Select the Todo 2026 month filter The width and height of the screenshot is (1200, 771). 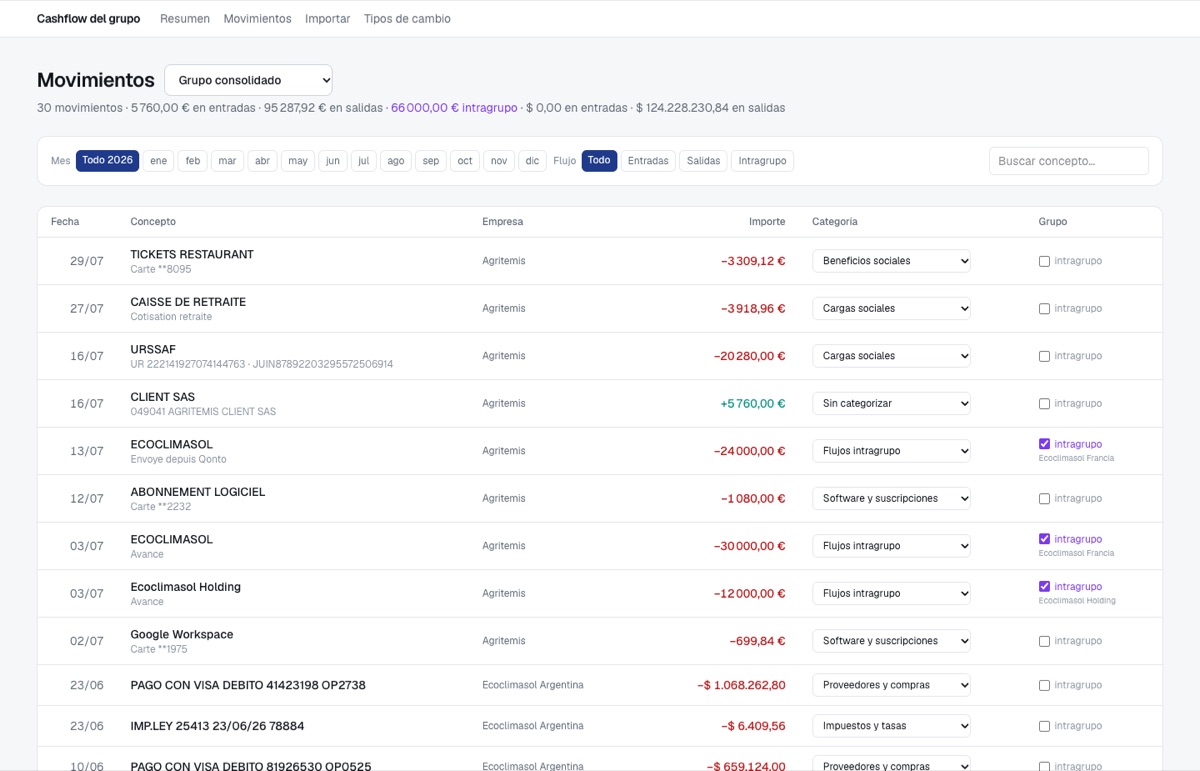(x=107, y=161)
